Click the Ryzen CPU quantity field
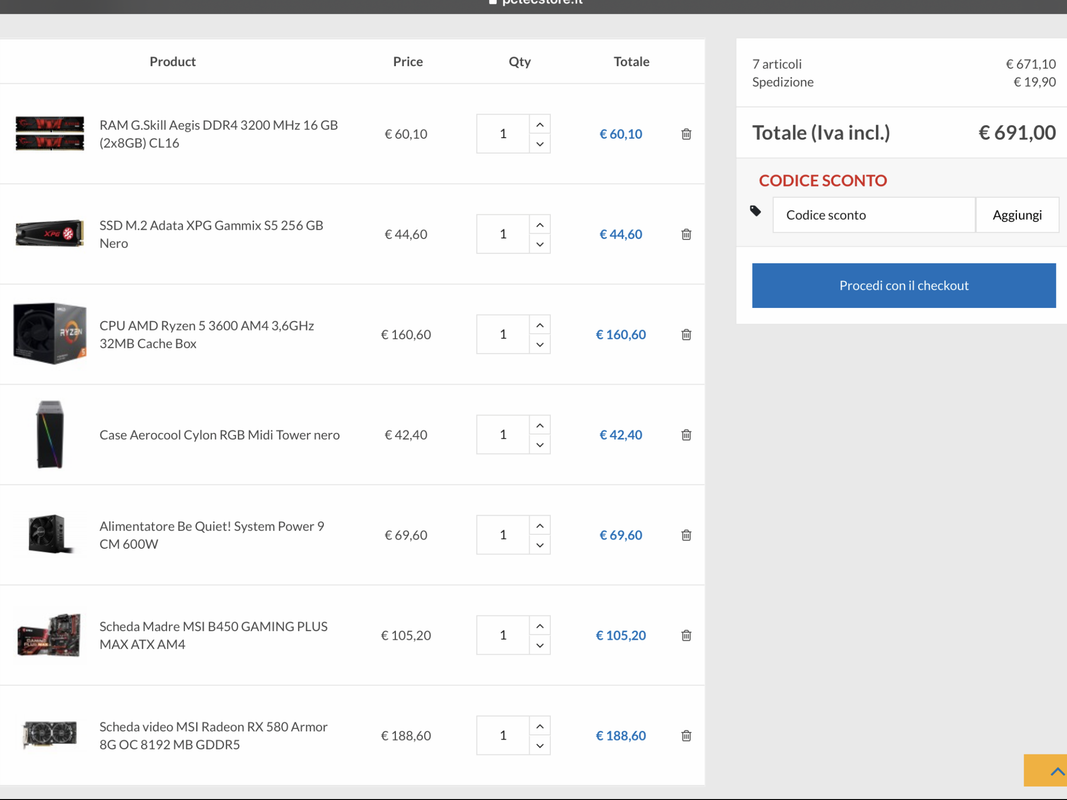Image resolution: width=1067 pixels, height=800 pixels. [x=503, y=335]
